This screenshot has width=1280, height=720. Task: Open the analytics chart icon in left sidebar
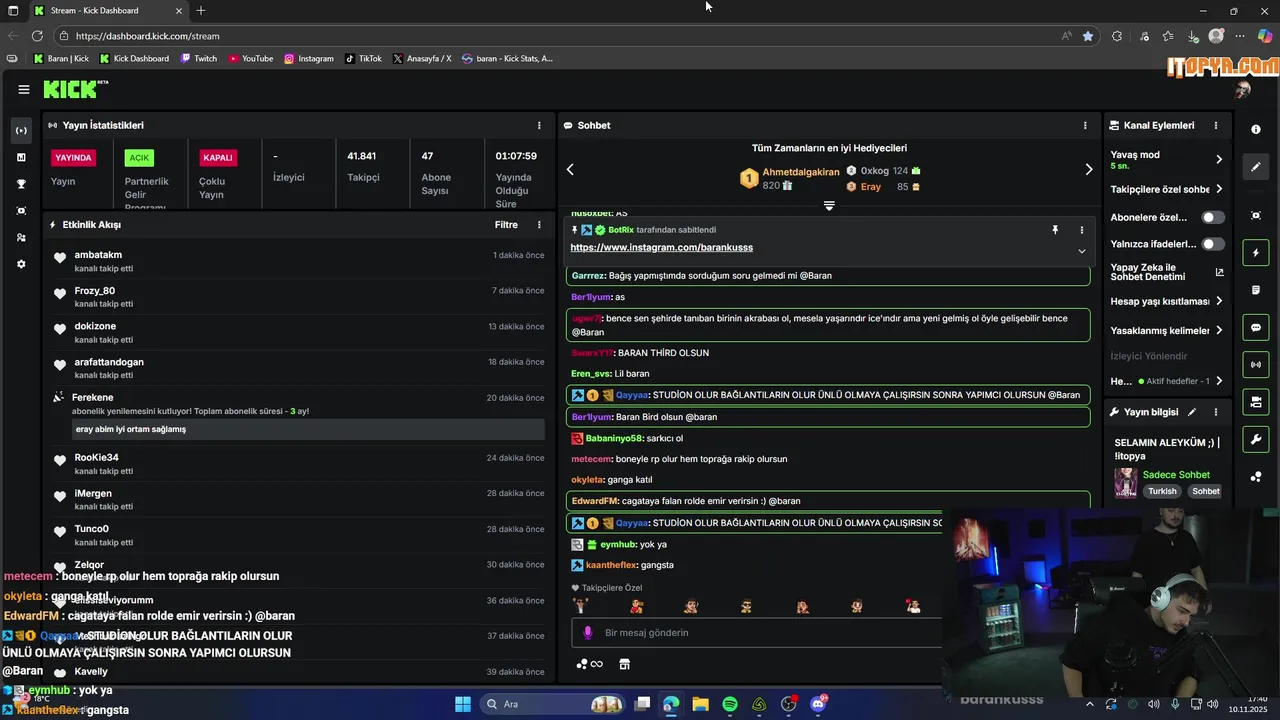(x=21, y=157)
